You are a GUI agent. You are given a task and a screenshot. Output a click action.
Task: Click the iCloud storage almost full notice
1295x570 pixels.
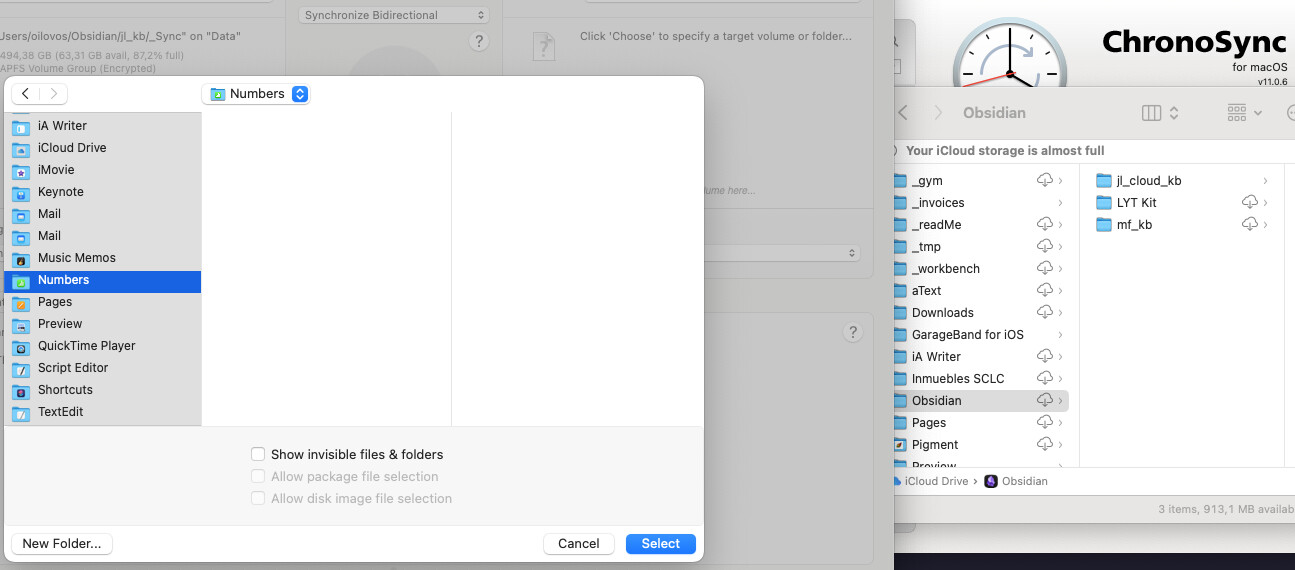pyautogui.click(x=1003, y=151)
